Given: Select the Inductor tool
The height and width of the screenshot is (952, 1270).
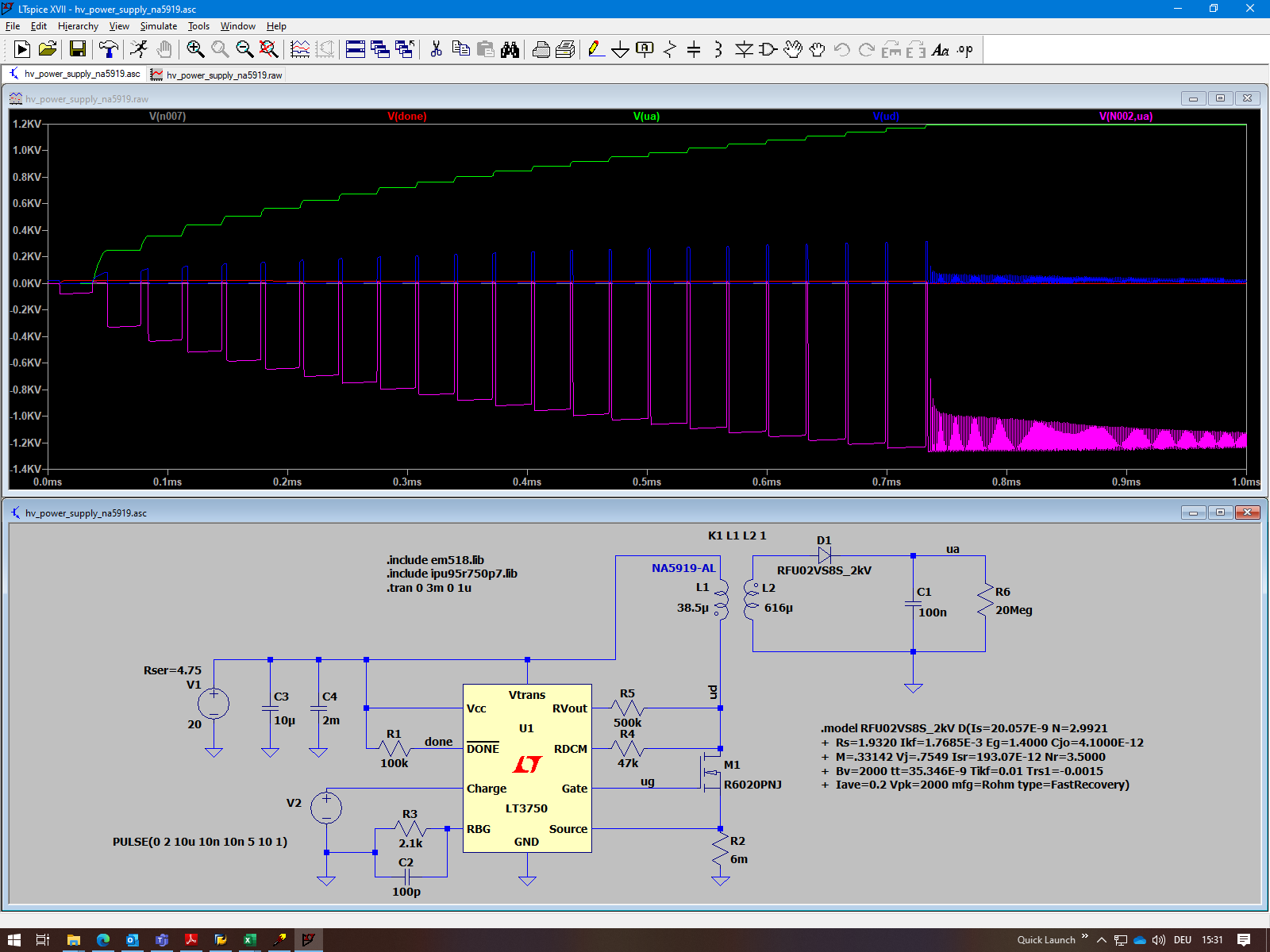Looking at the screenshot, I should pos(718,49).
